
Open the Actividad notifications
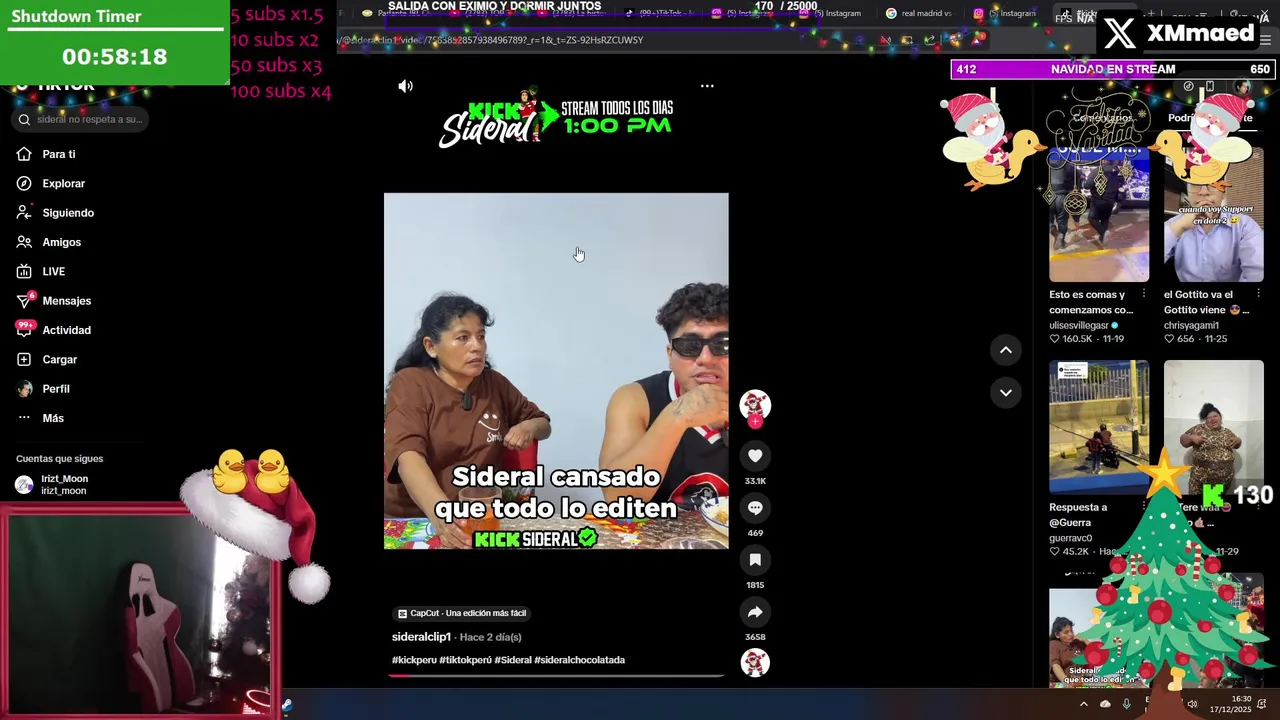pyautogui.click(x=66, y=330)
